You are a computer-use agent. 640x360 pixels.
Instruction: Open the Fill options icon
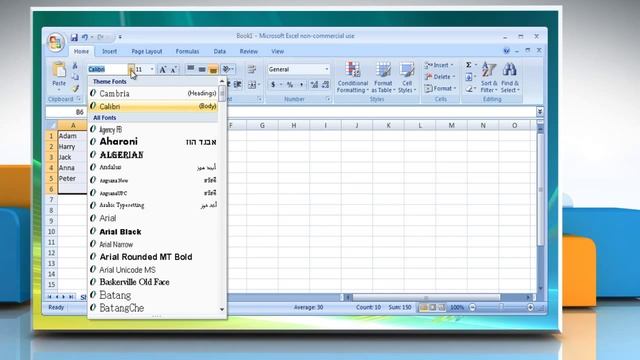[x=469, y=77]
